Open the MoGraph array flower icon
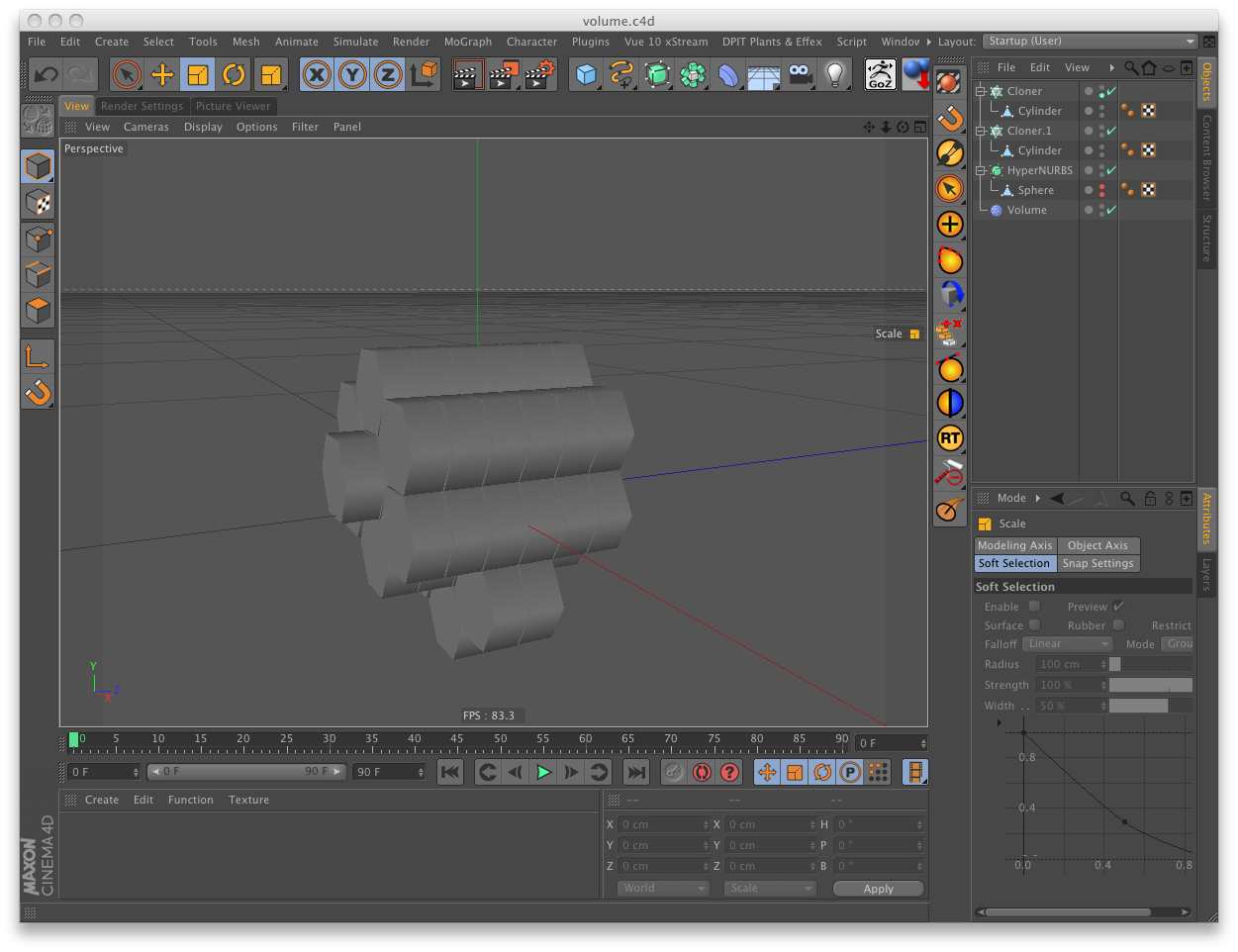Screen dimensions: 1238x952 [x=694, y=74]
